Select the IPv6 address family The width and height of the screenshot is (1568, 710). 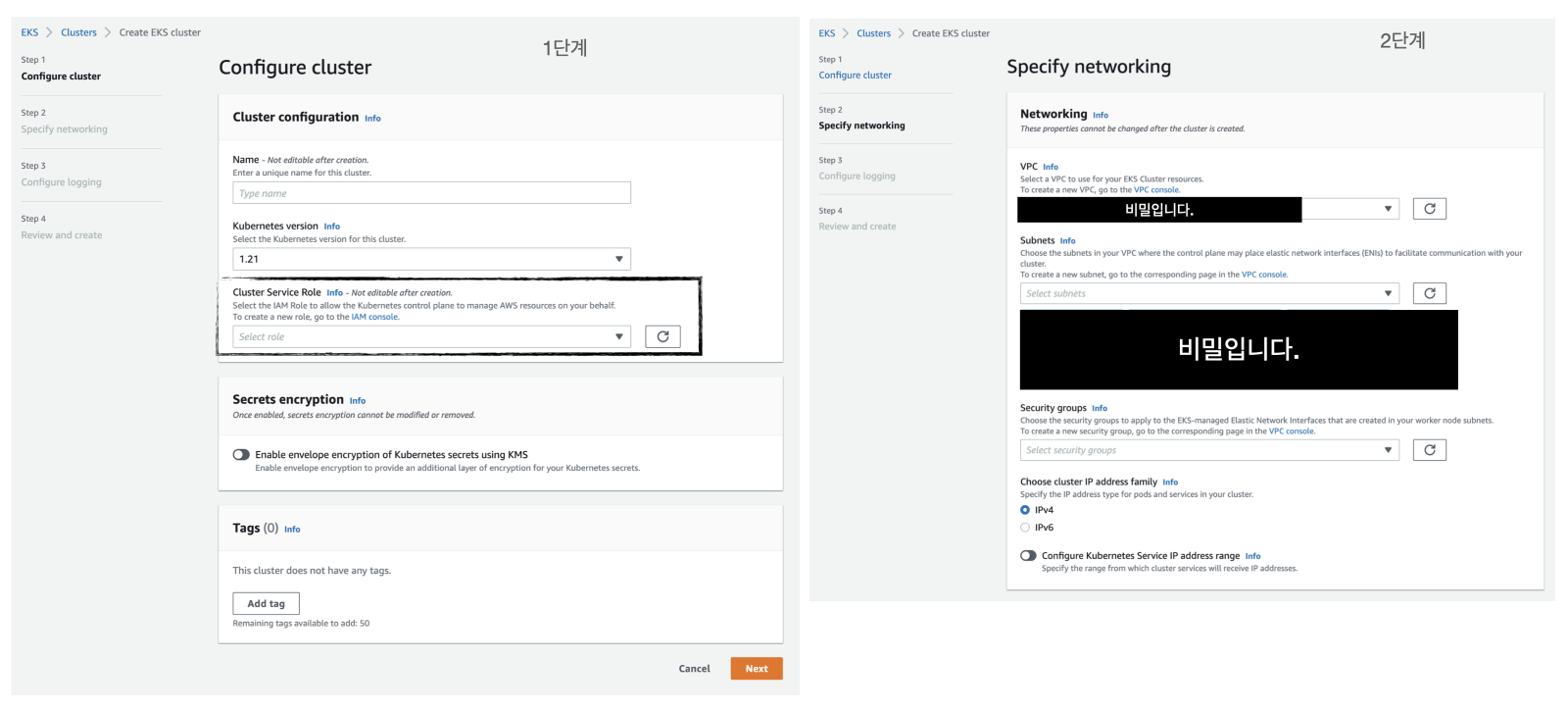[1025, 528]
